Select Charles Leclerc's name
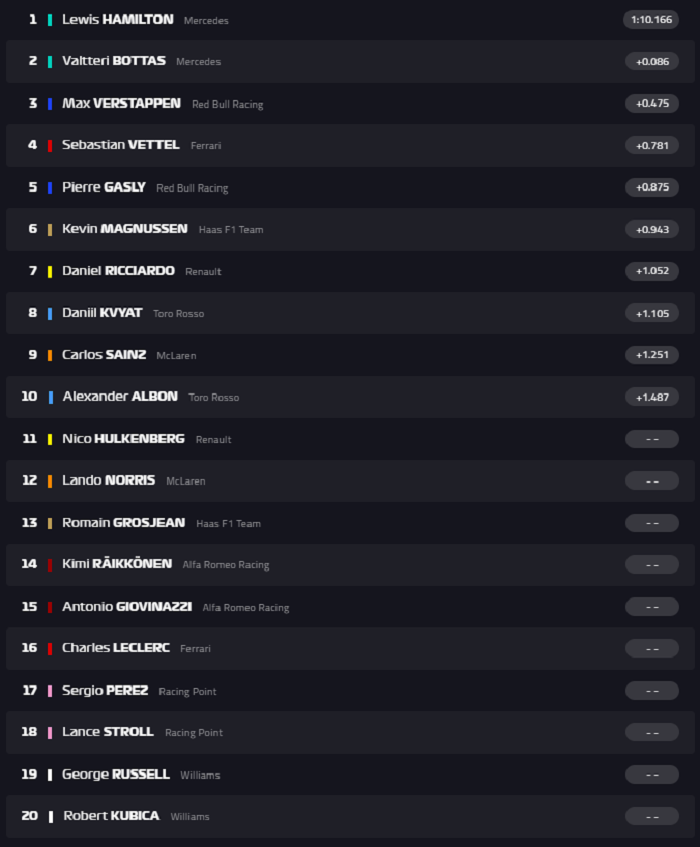The height and width of the screenshot is (847, 700). pyautogui.click(x=115, y=648)
